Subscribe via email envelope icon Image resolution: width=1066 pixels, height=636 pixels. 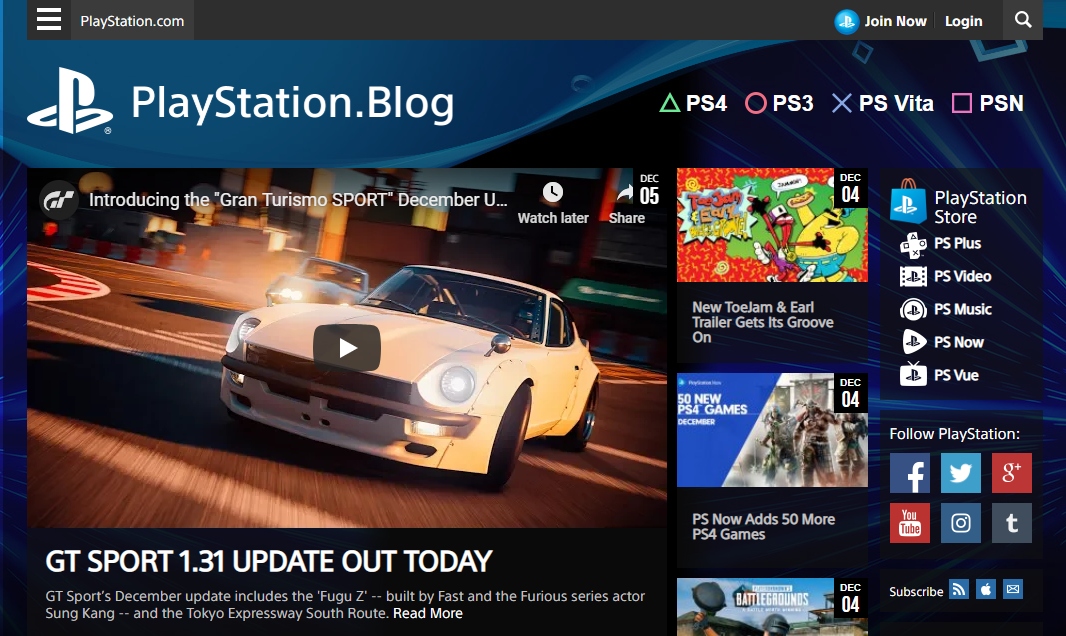pyautogui.click(x=1013, y=589)
